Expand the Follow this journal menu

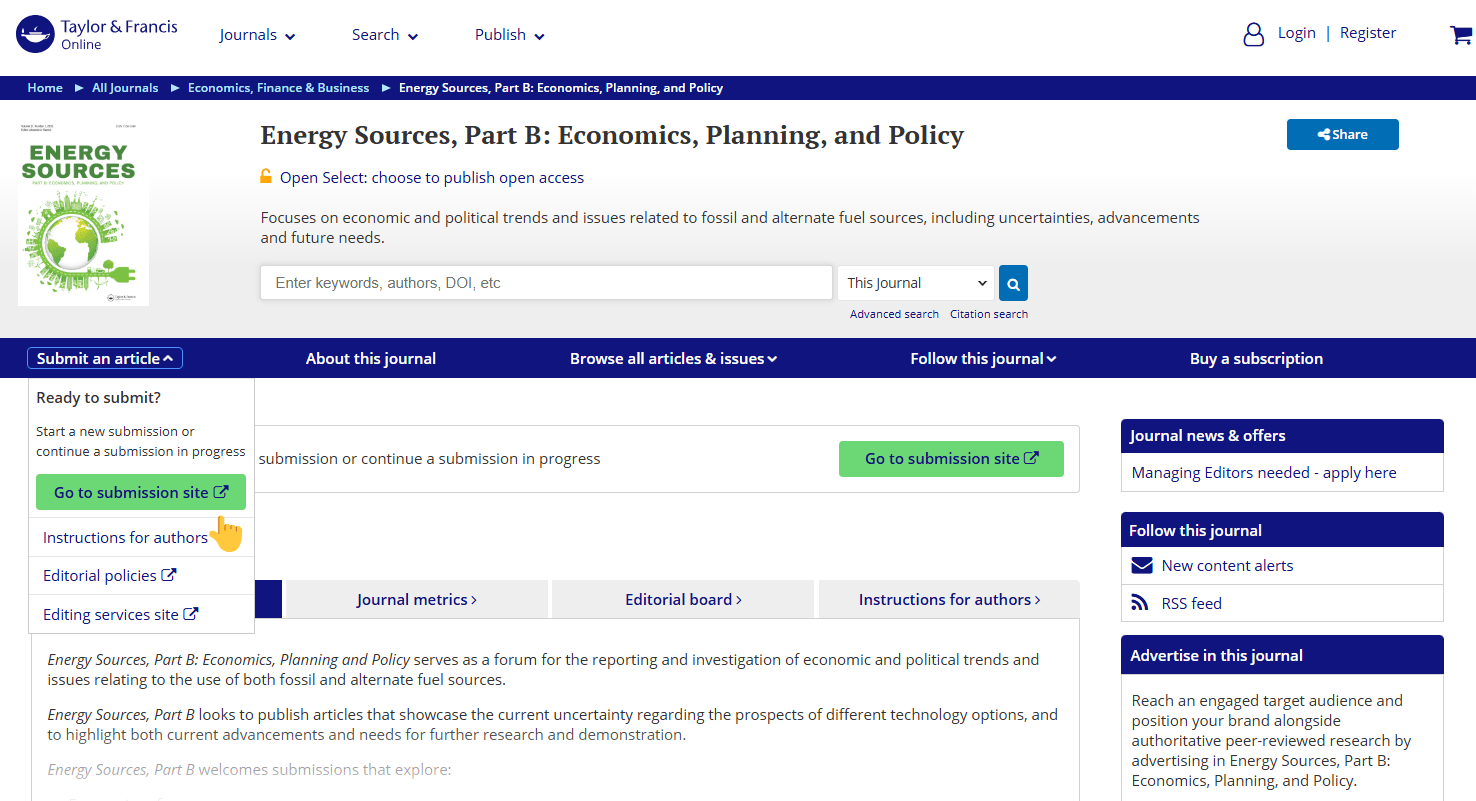tap(983, 359)
